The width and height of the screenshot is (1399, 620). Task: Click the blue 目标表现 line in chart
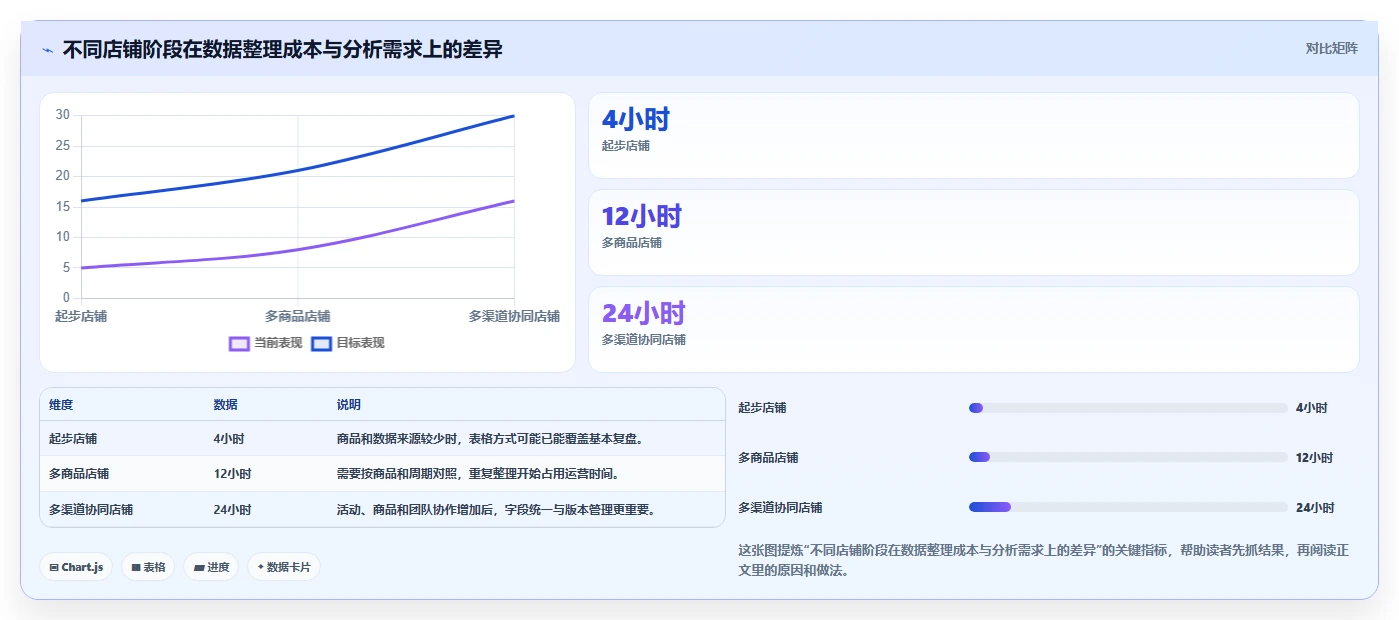298,170
